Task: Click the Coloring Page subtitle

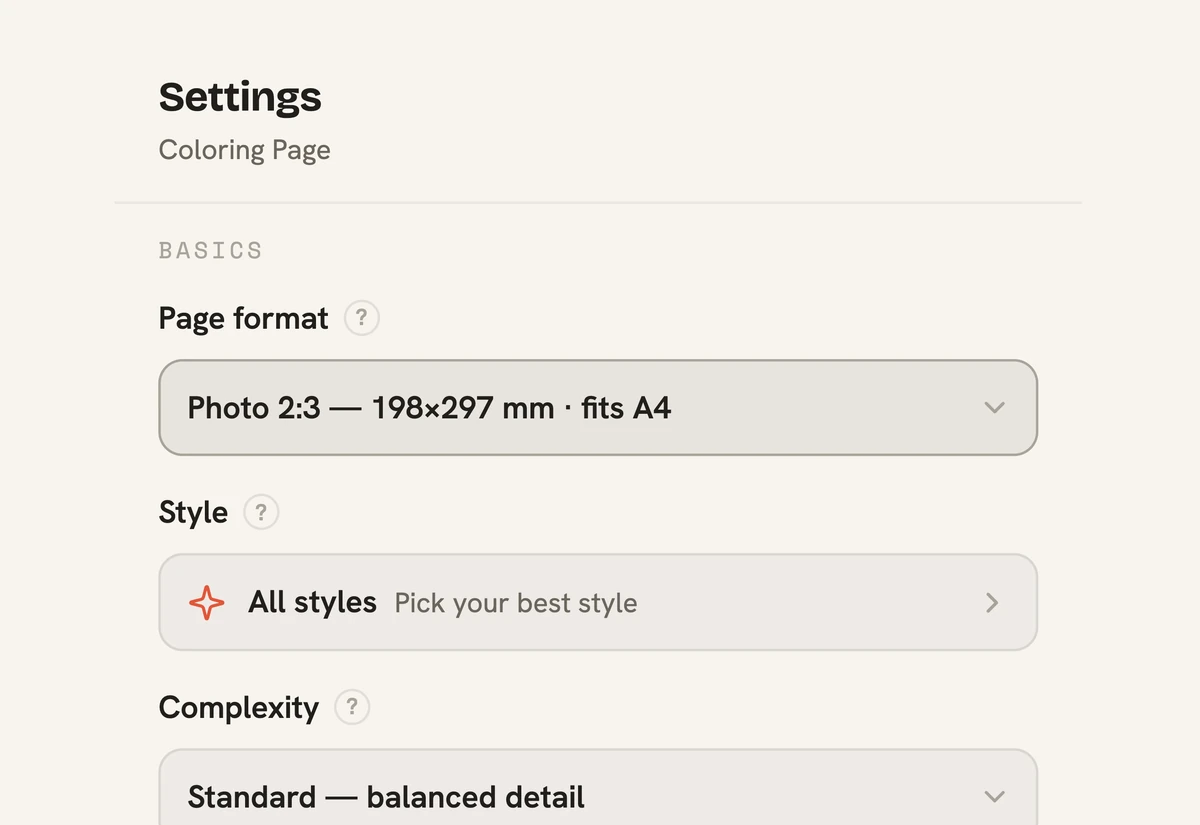Action: coord(244,150)
